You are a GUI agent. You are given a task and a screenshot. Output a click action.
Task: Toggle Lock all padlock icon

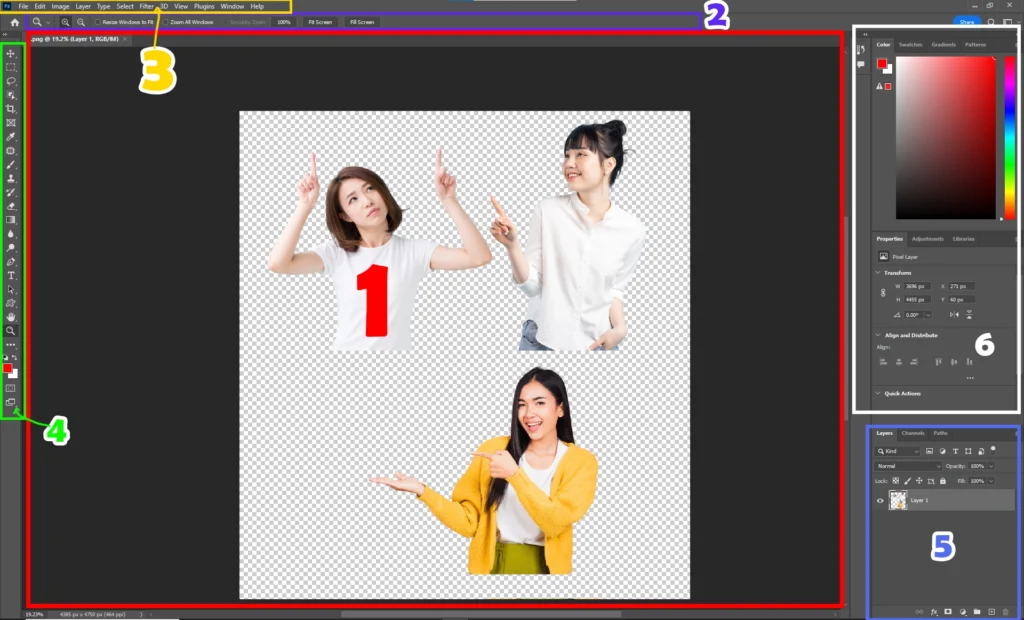click(x=943, y=481)
